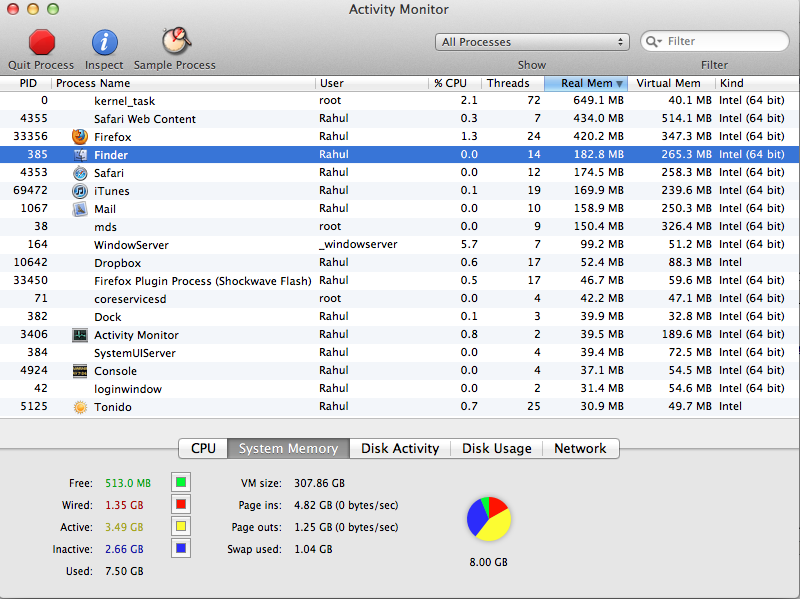Click the red Quit Process stop icon

point(41,42)
